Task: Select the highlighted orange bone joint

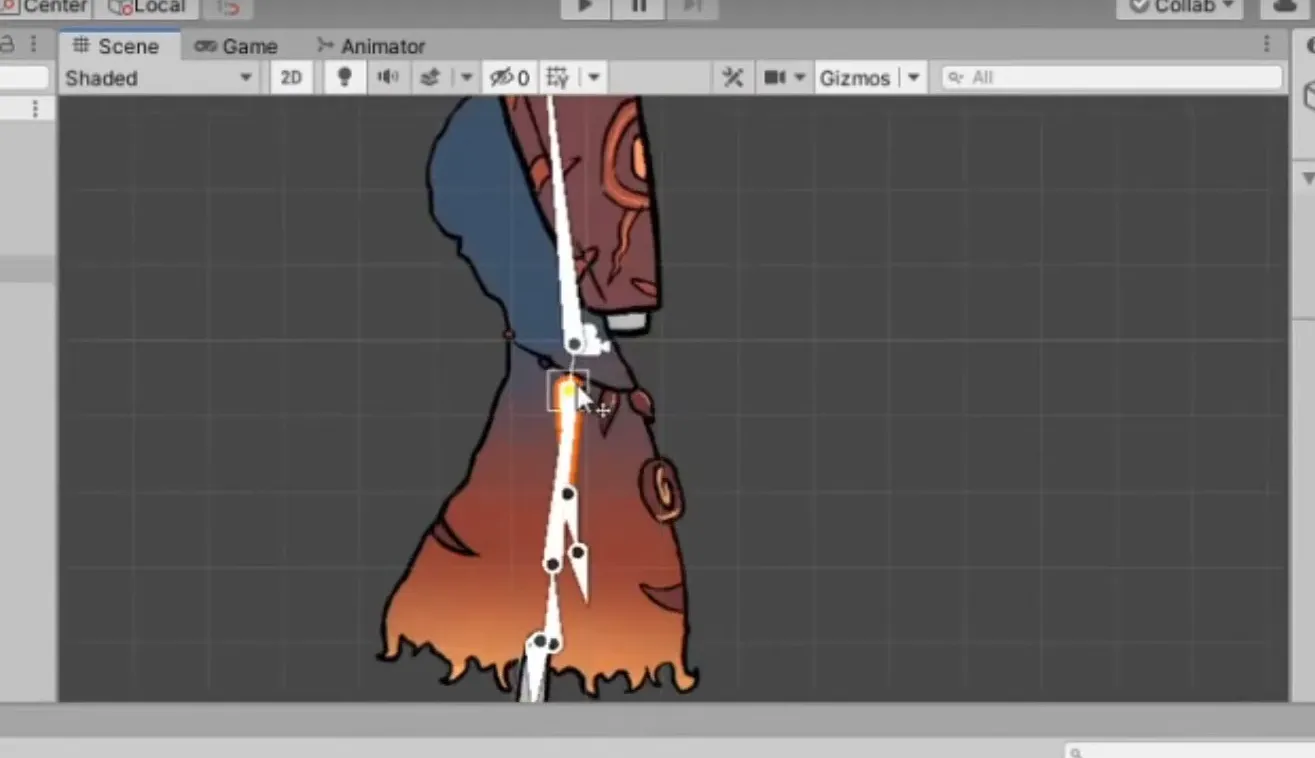Action: coord(568,390)
